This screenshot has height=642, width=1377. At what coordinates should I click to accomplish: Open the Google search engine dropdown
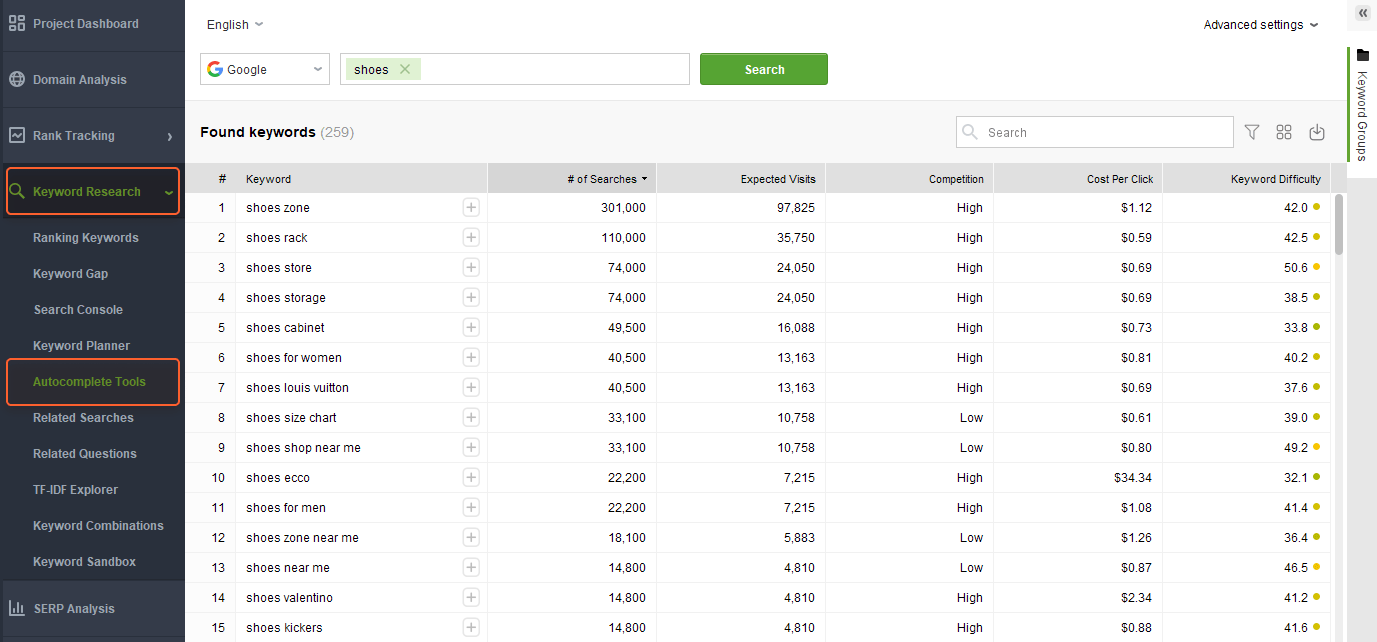tap(265, 69)
